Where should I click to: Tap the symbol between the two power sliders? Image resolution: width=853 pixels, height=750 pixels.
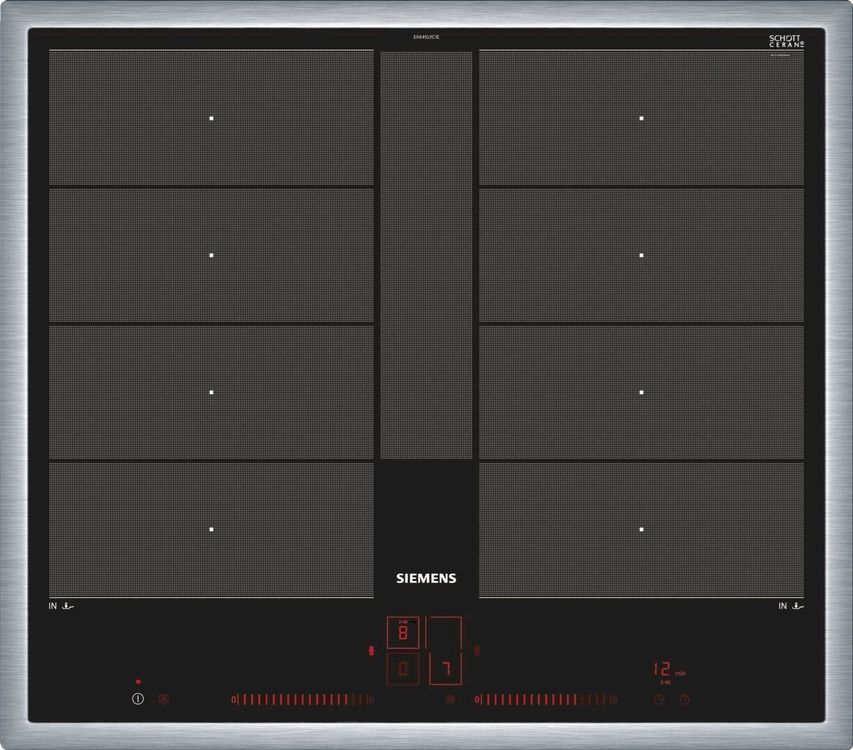450,699
